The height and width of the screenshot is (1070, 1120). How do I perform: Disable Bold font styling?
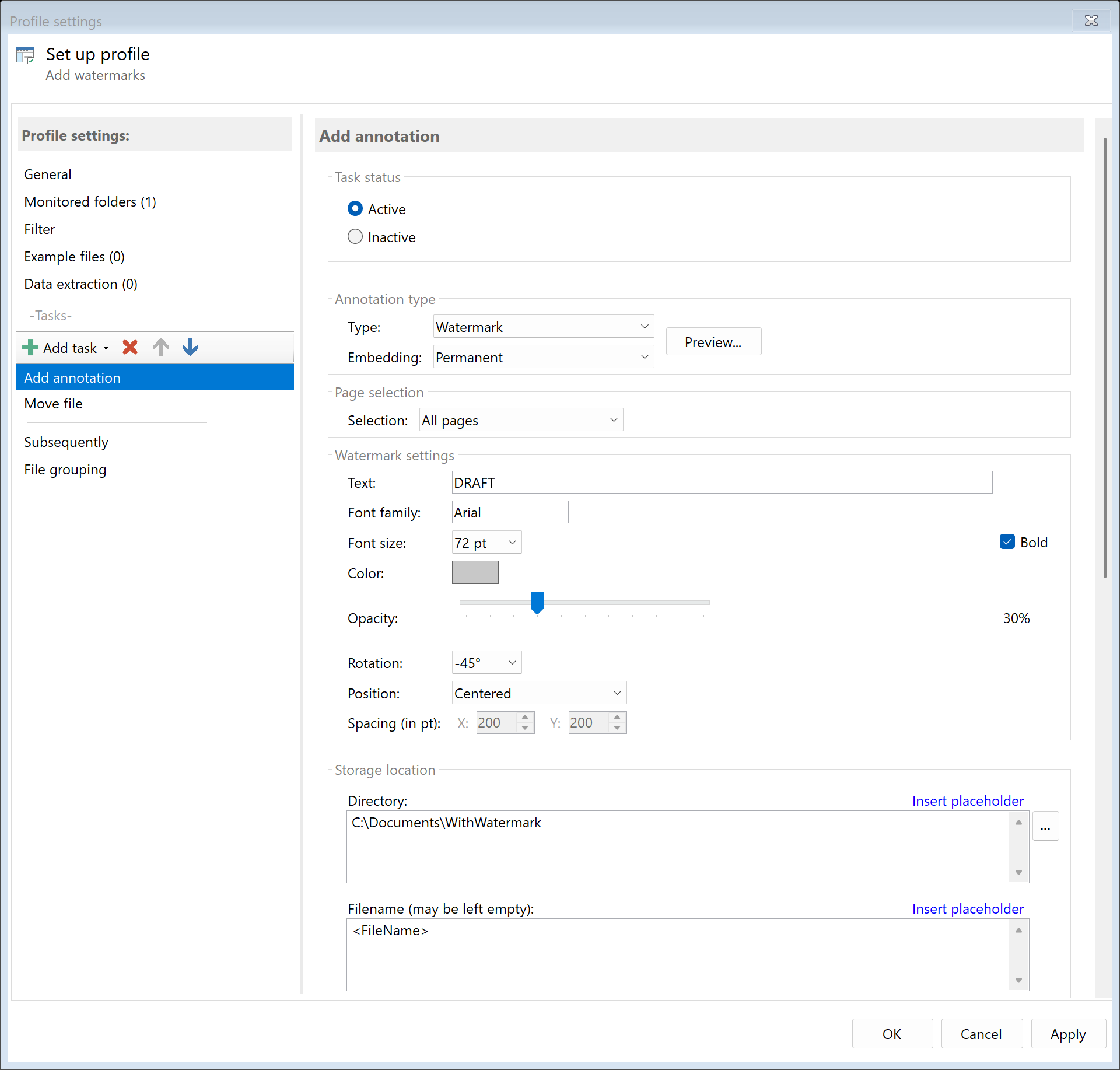(1007, 541)
